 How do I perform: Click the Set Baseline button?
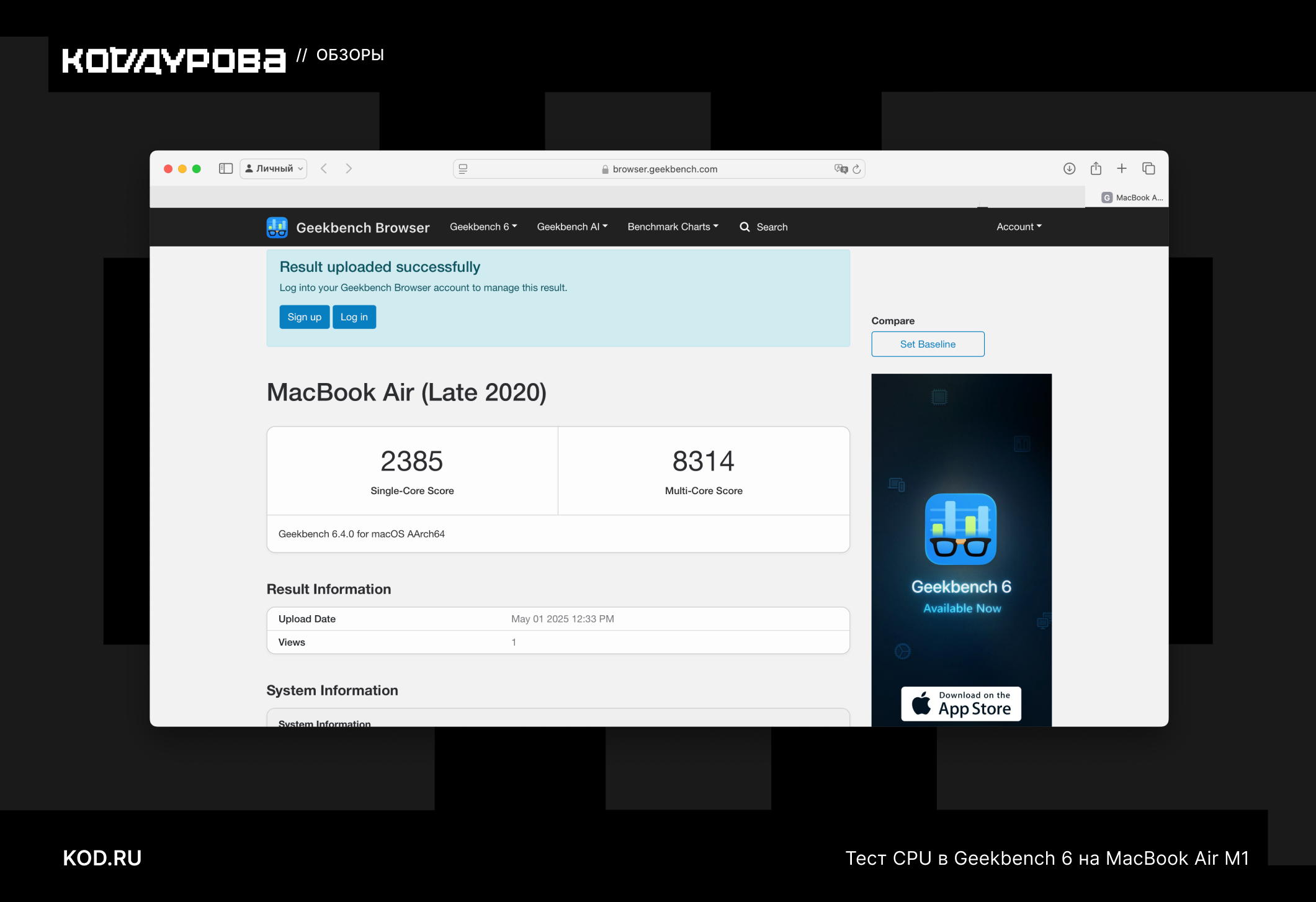928,345
